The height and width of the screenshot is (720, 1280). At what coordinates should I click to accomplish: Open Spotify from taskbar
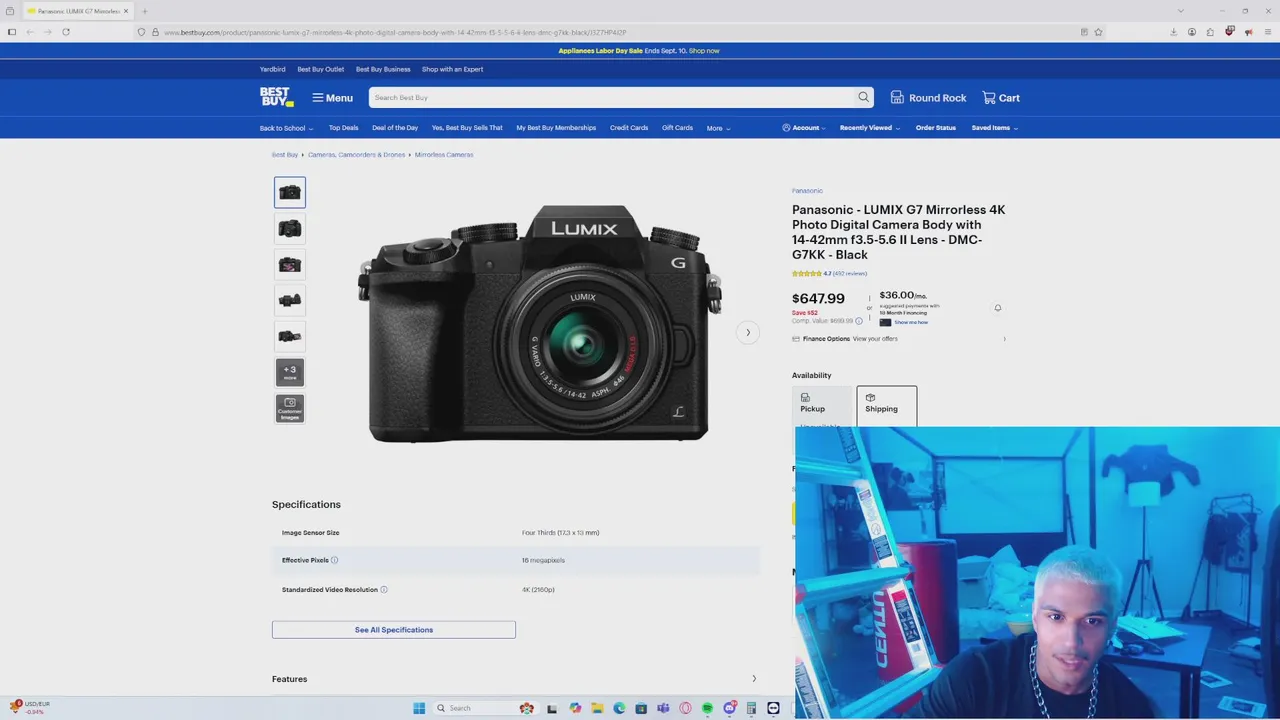pyautogui.click(x=707, y=708)
